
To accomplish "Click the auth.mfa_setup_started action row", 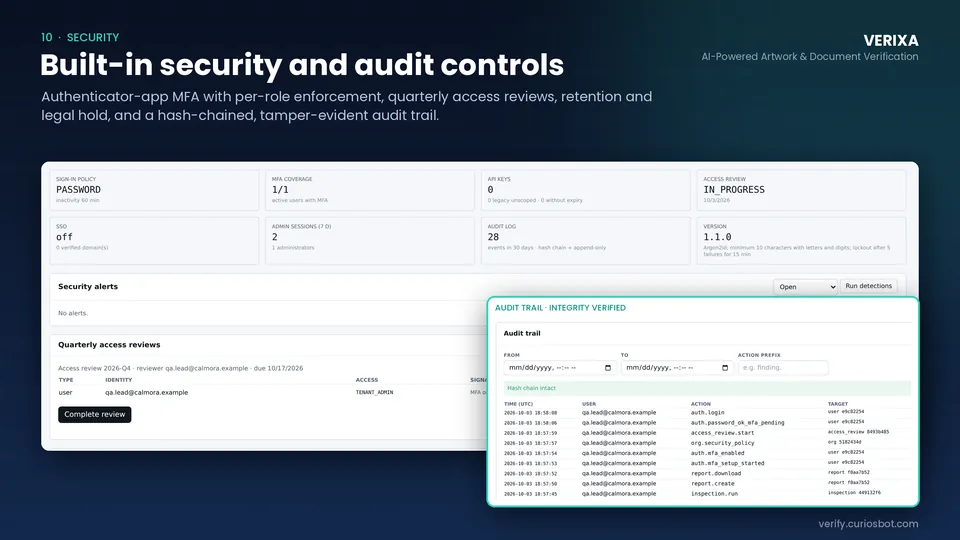I will pyautogui.click(x=707, y=463).
